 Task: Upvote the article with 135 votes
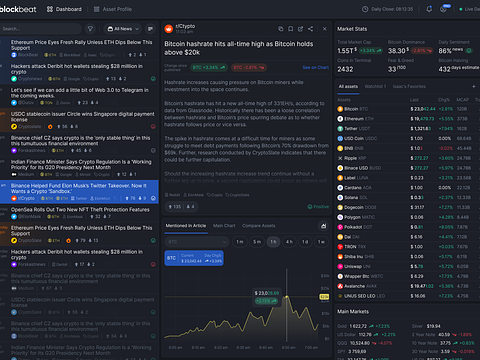pyautogui.click(x=174, y=207)
